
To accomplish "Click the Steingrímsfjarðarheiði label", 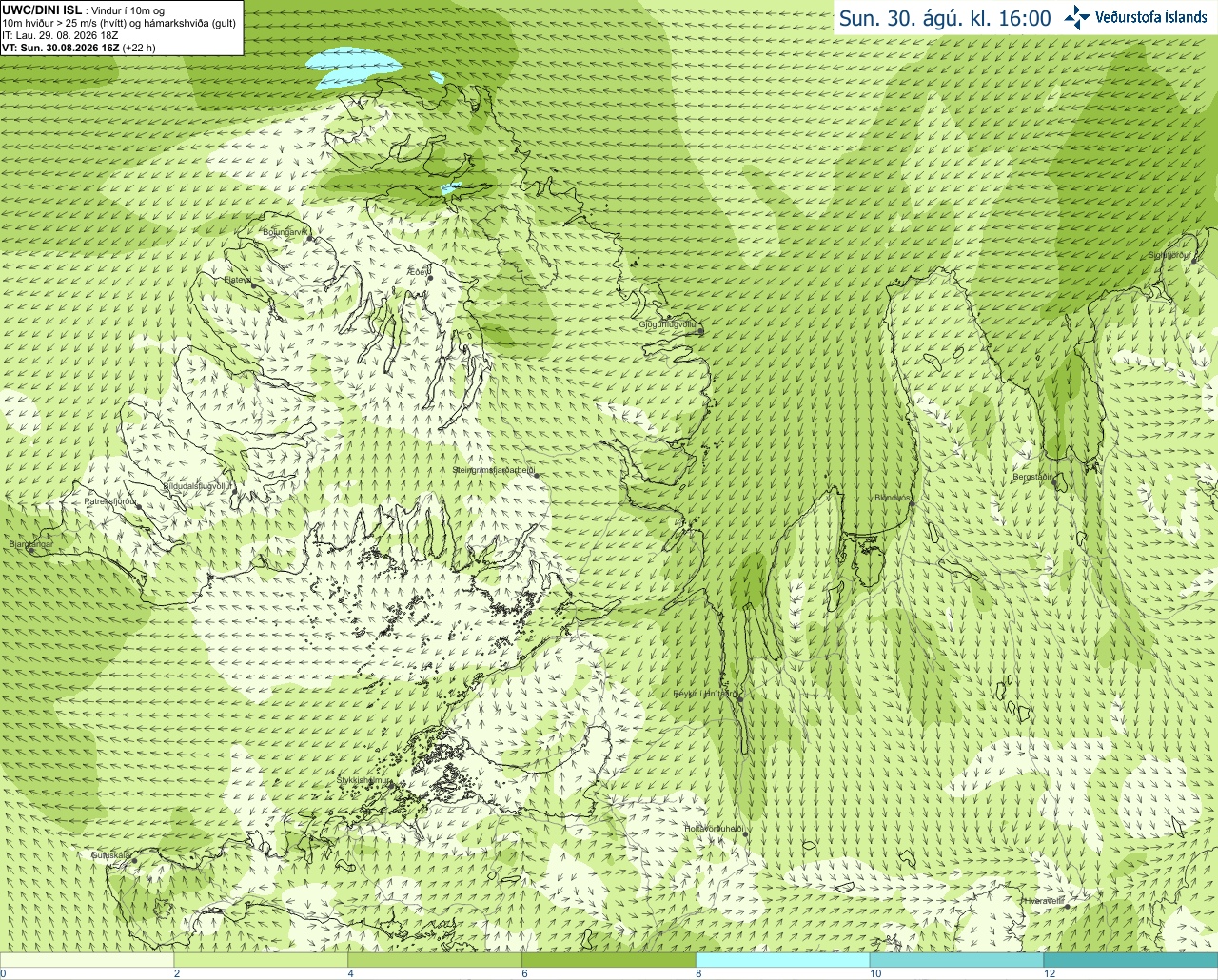I will point(493,470).
